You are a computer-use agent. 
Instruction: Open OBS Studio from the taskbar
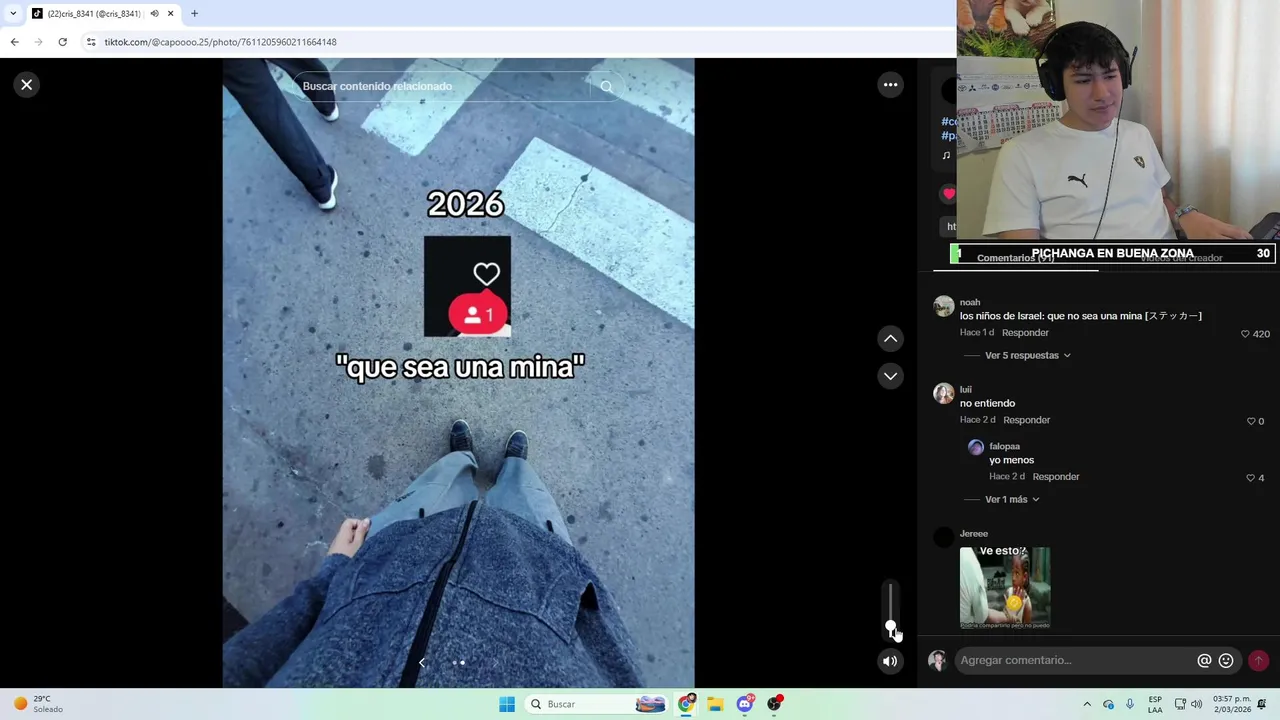[774, 704]
